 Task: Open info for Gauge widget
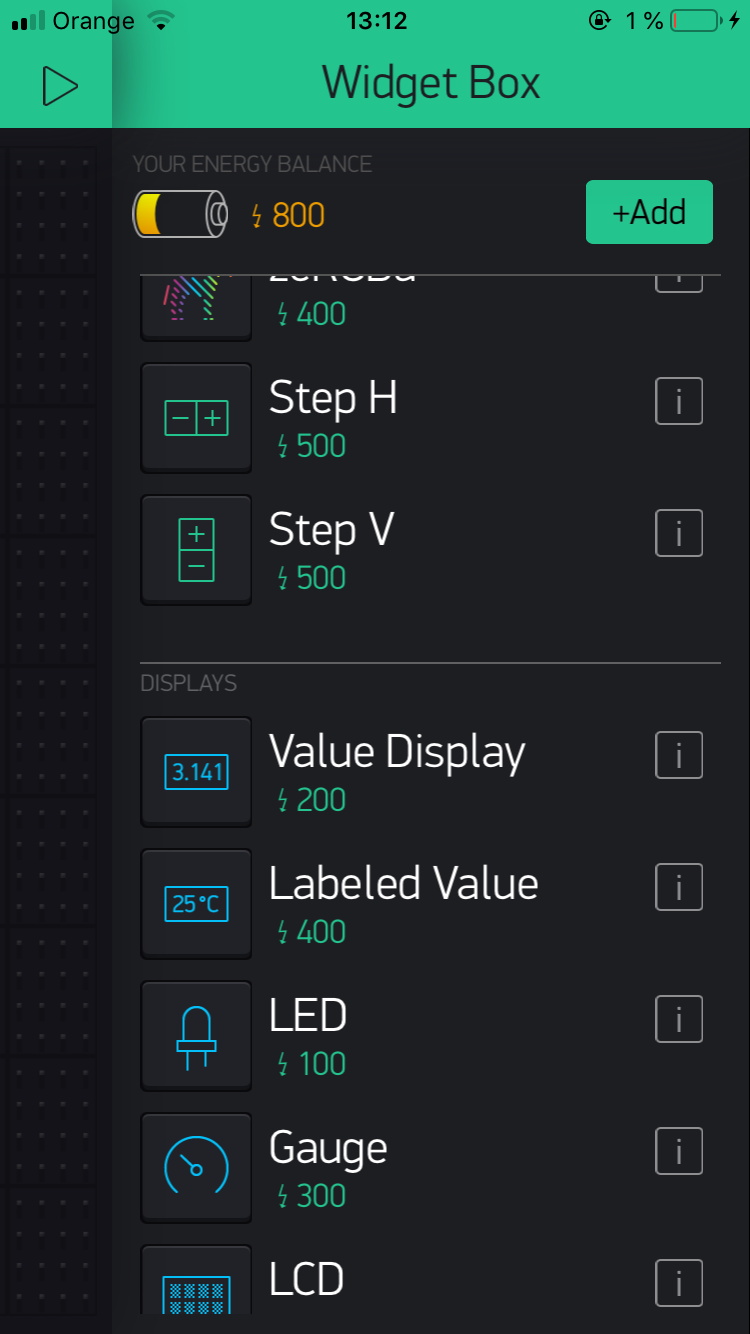[679, 1151]
